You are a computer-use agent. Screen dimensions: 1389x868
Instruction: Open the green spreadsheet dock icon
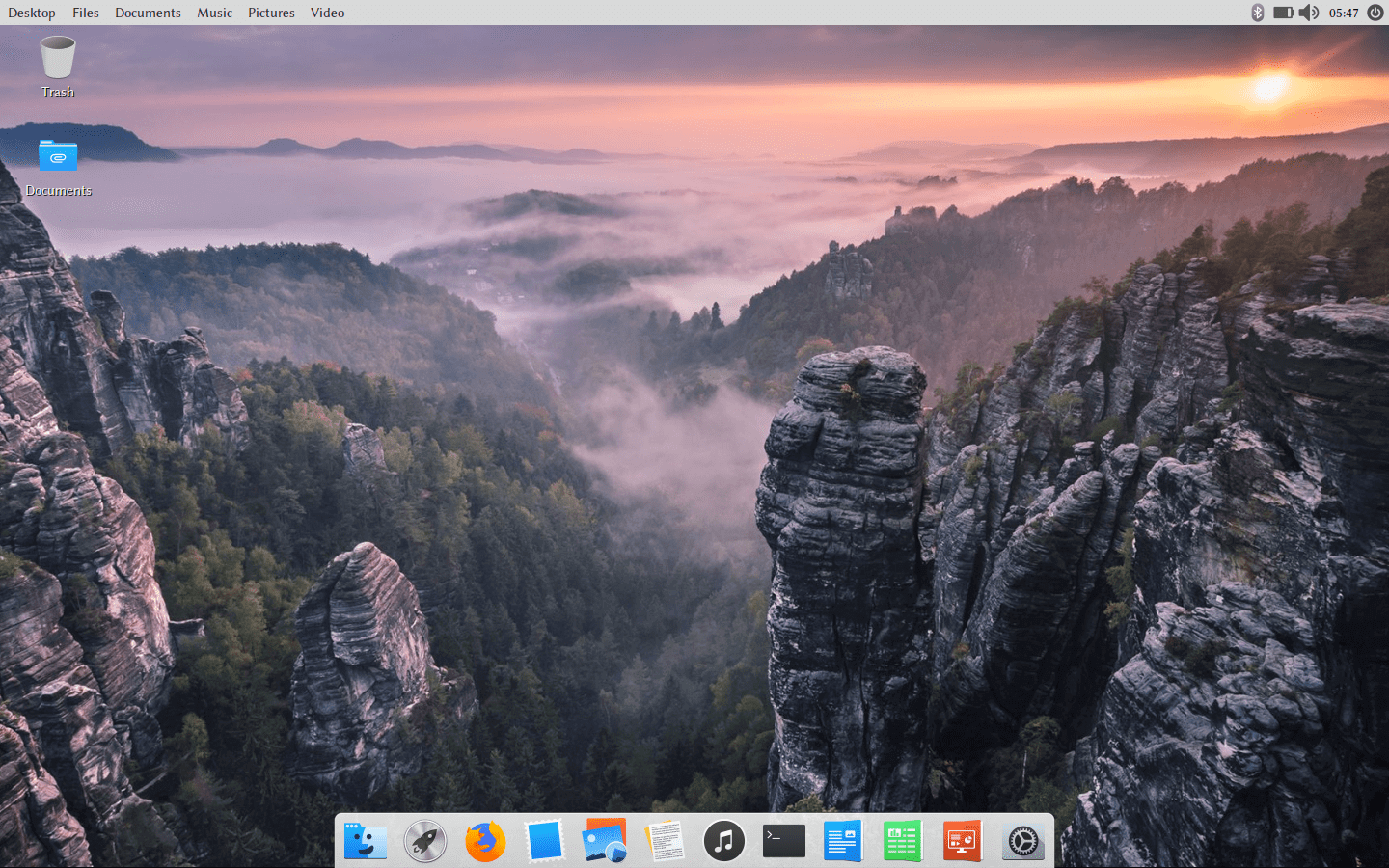point(903,841)
